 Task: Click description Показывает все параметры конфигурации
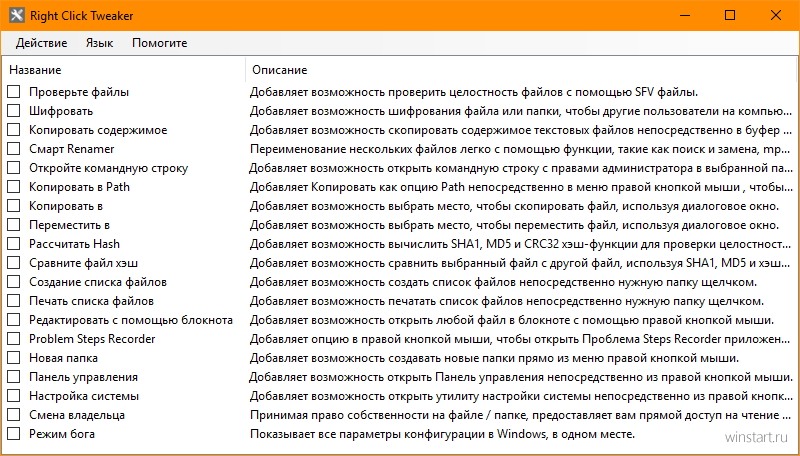click(442, 434)
